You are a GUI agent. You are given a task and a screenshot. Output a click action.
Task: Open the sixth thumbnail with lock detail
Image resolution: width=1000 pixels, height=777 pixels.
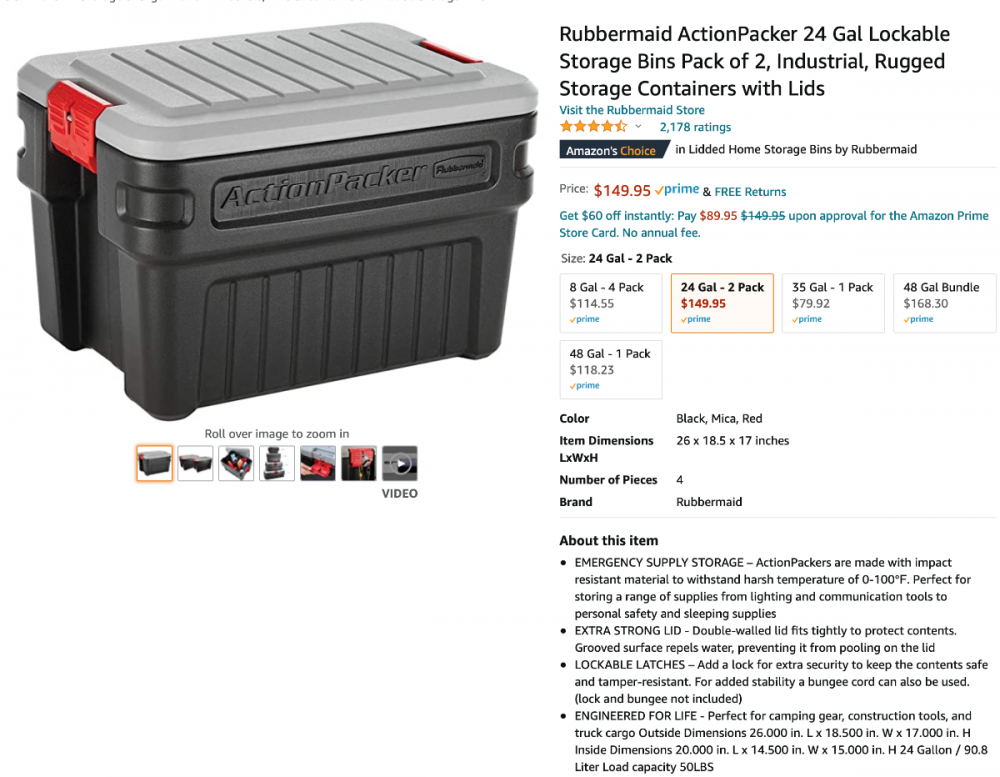point(358,463)
